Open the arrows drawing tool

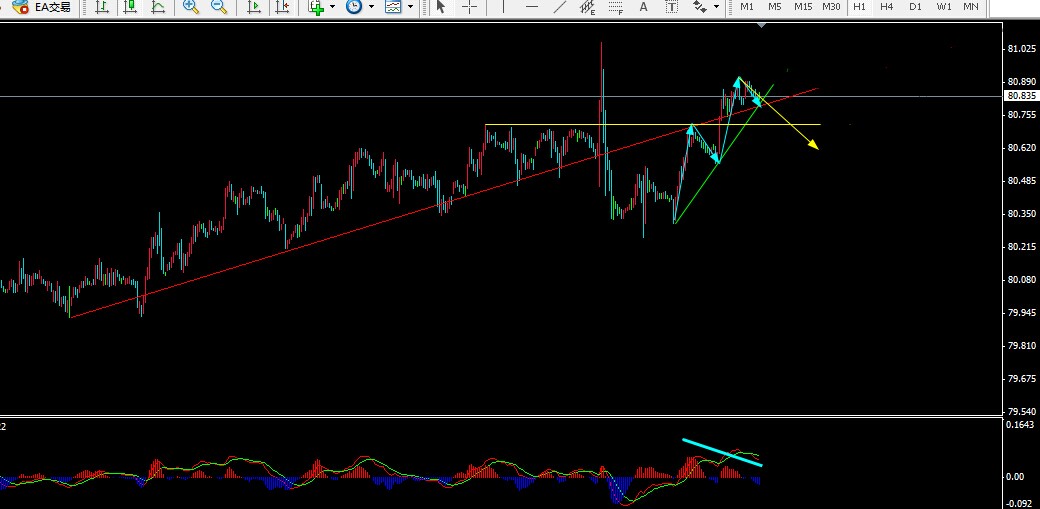[x=699, y=7]
